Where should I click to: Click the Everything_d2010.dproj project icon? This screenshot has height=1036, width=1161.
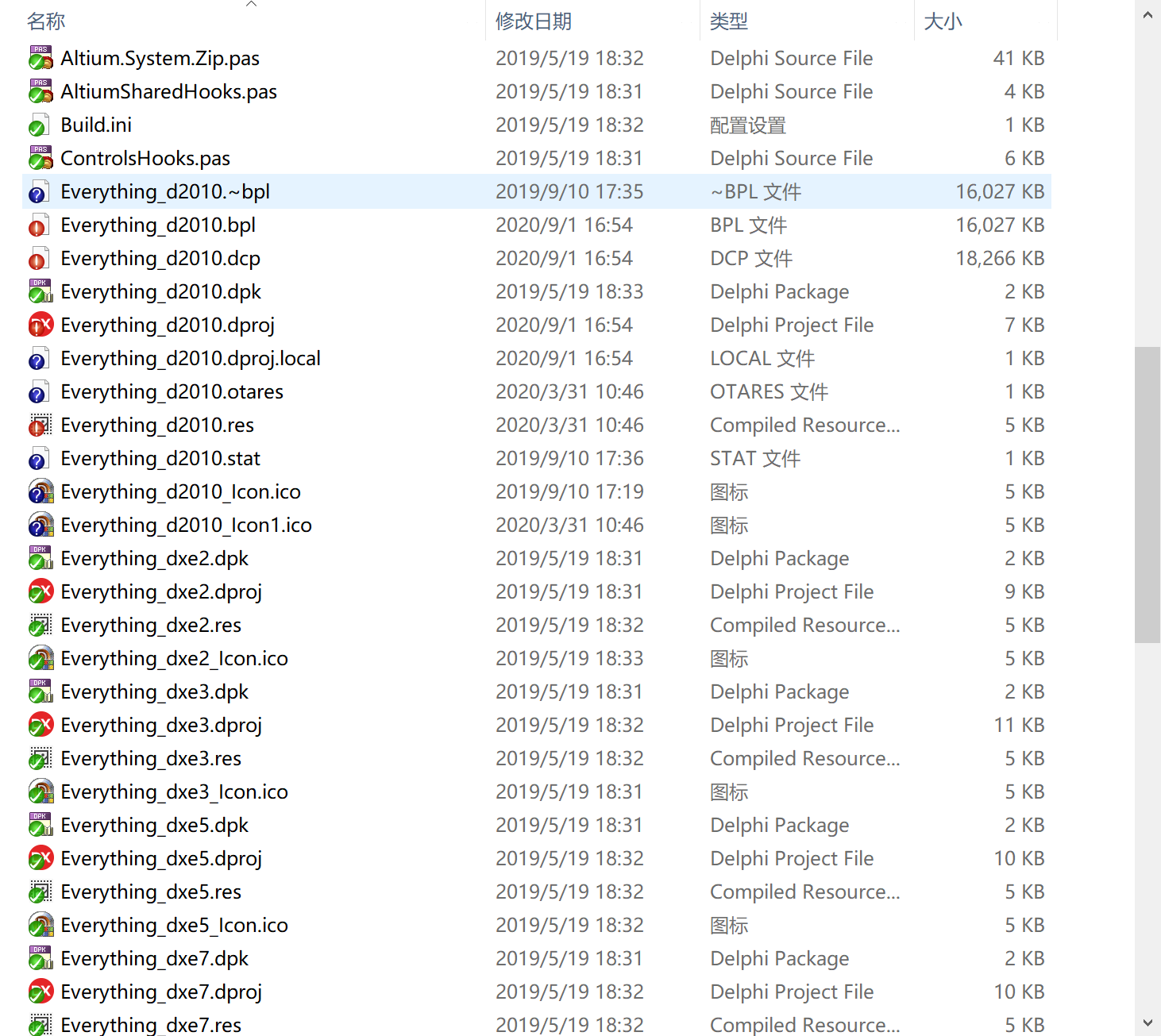point(40,325)
